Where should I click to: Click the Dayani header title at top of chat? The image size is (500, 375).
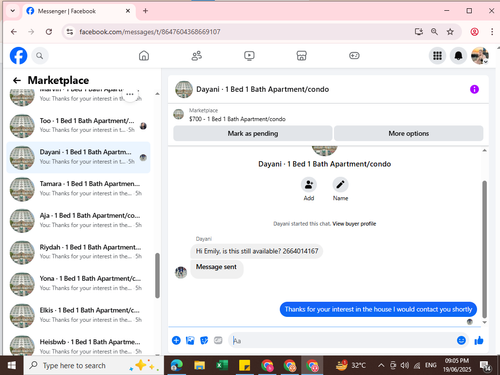point(263,89)
